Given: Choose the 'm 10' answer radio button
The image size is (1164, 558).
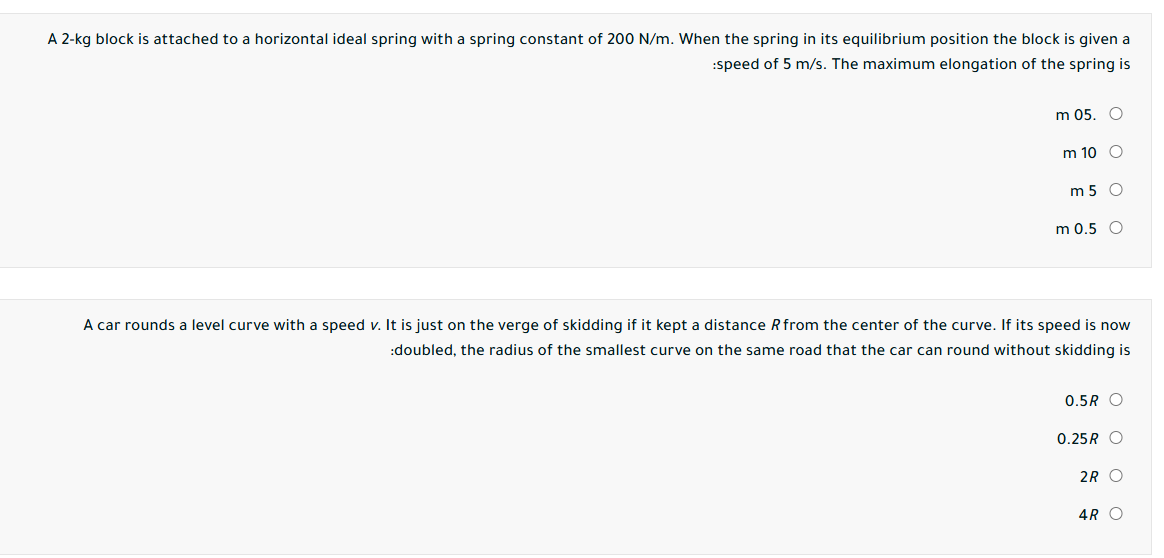Looking at the screenshot, I should pos(1116,153).
